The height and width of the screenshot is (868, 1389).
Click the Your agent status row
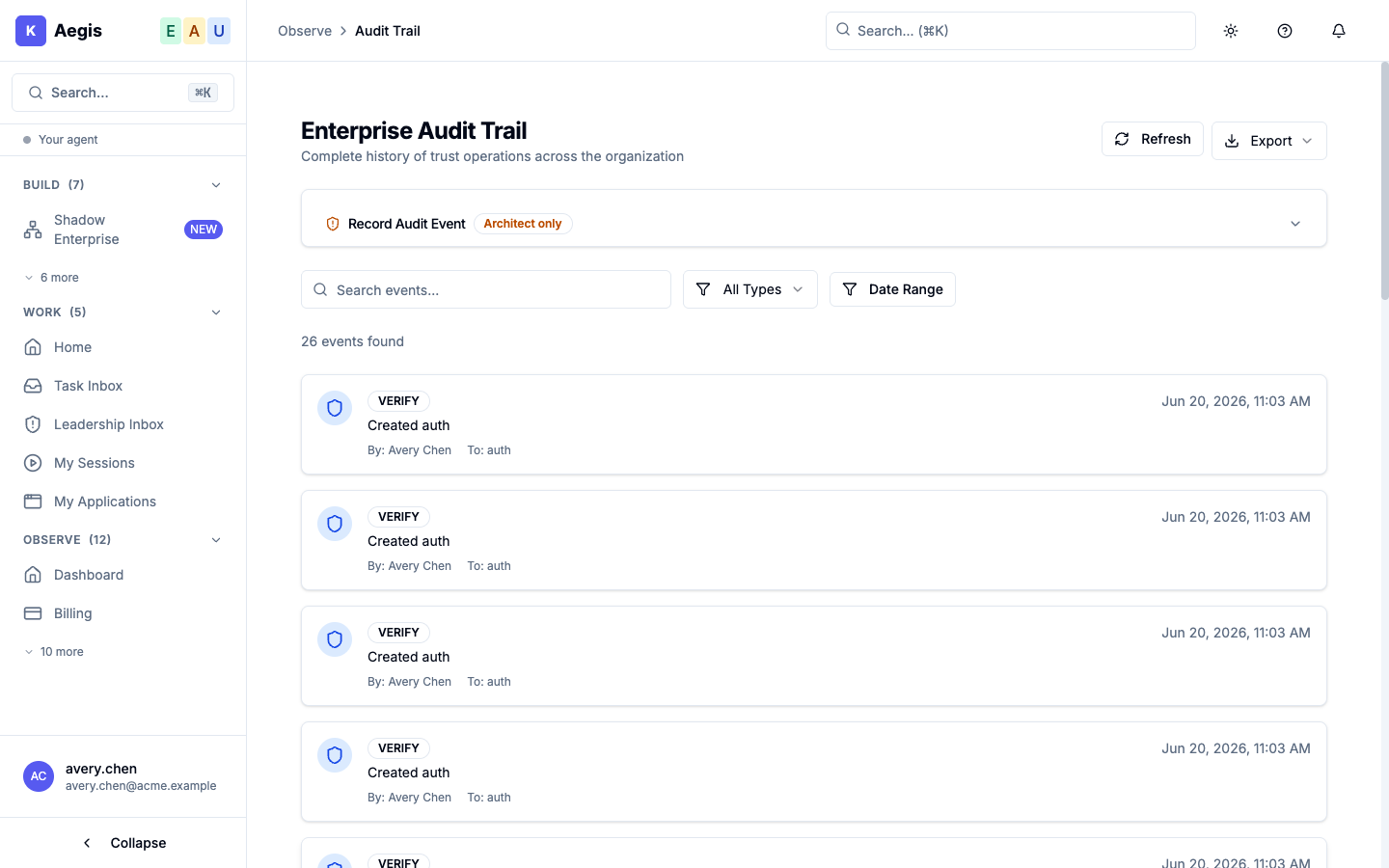pos(123,140)
